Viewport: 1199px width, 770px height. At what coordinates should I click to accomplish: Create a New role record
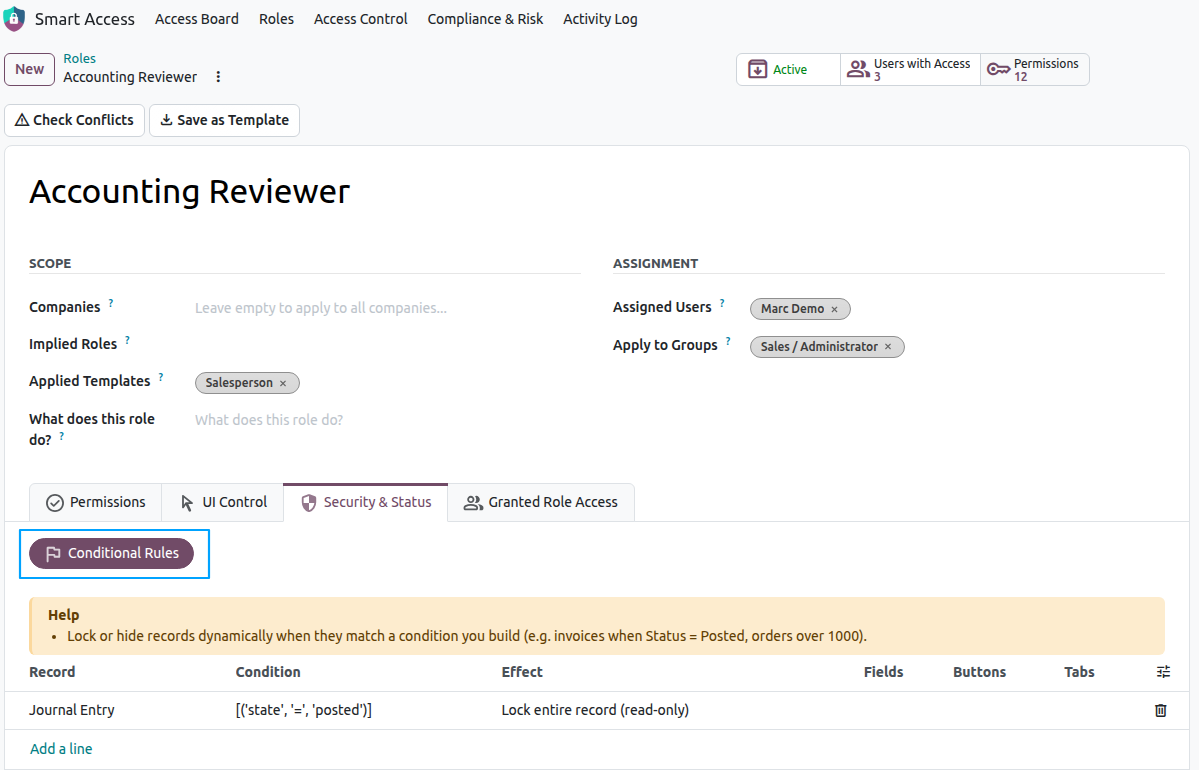tap(30, 69)
